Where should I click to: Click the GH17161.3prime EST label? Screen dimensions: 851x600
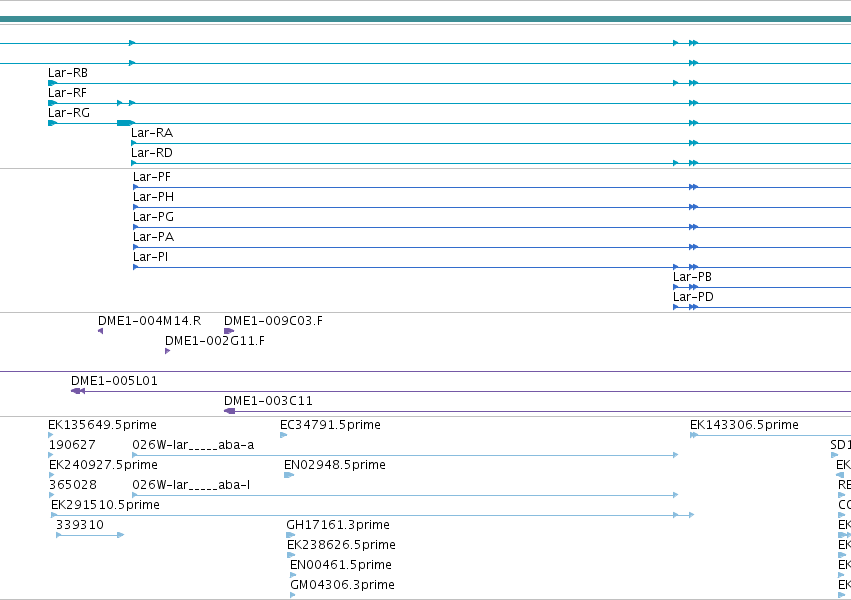click(338, 525)
